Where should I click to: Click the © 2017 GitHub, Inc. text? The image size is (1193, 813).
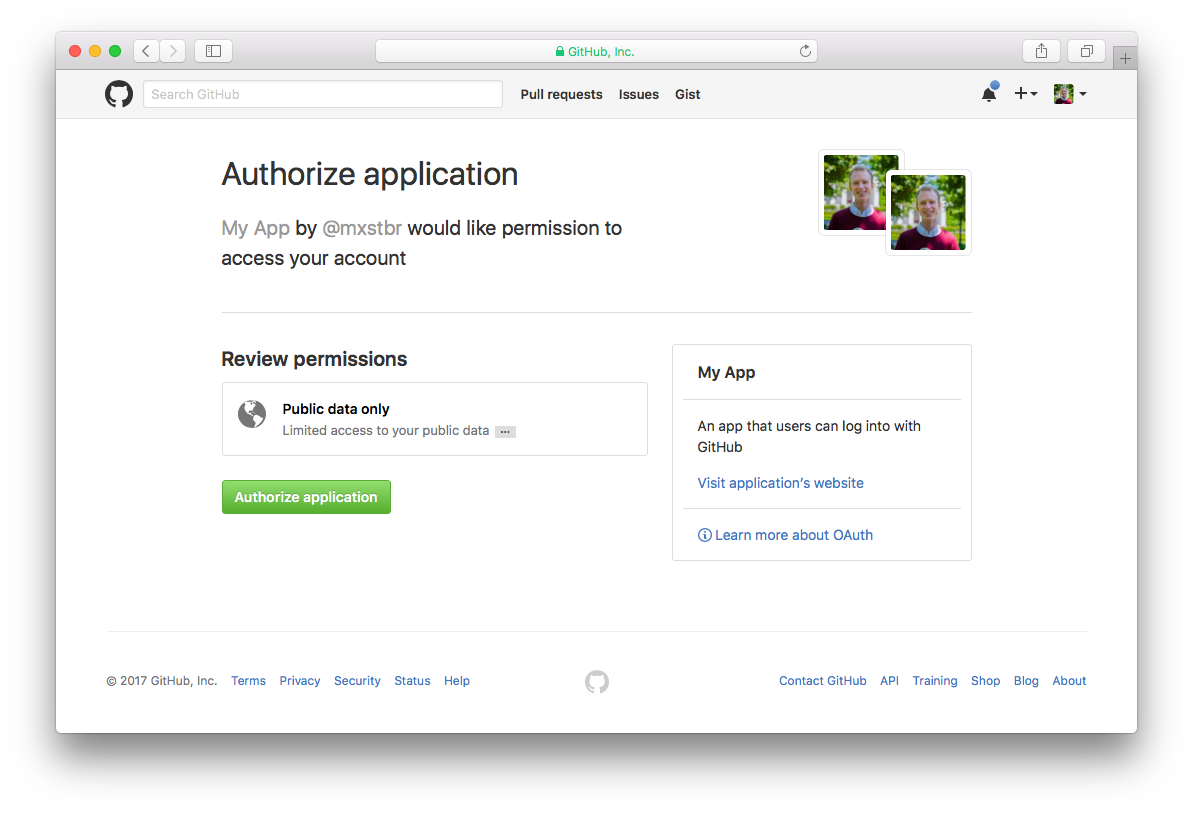tap(162, 681)
